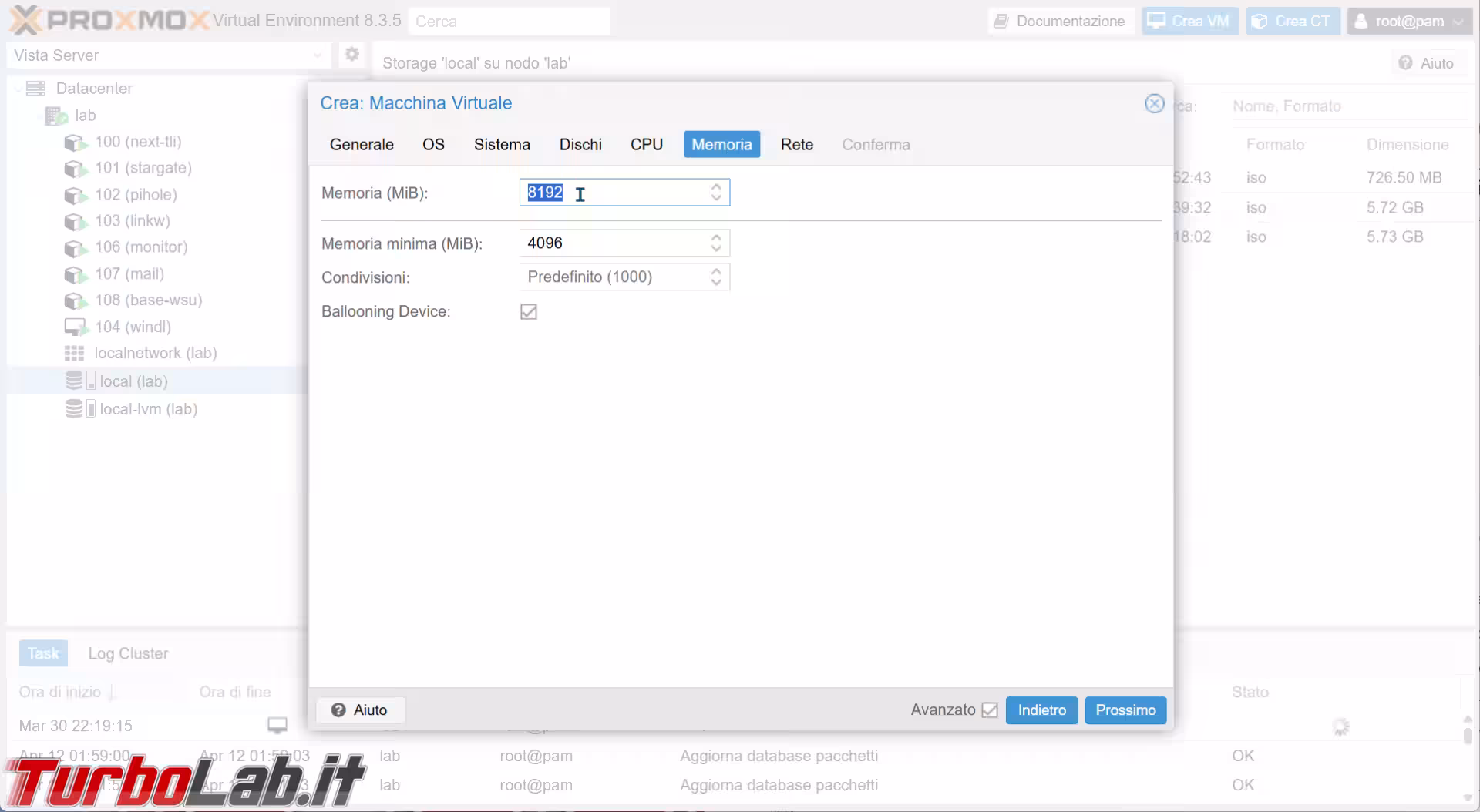This screenshot has height=812, width=1480.
Task: Select the 104 (windl) VM icon
Action: pos(75,327)
